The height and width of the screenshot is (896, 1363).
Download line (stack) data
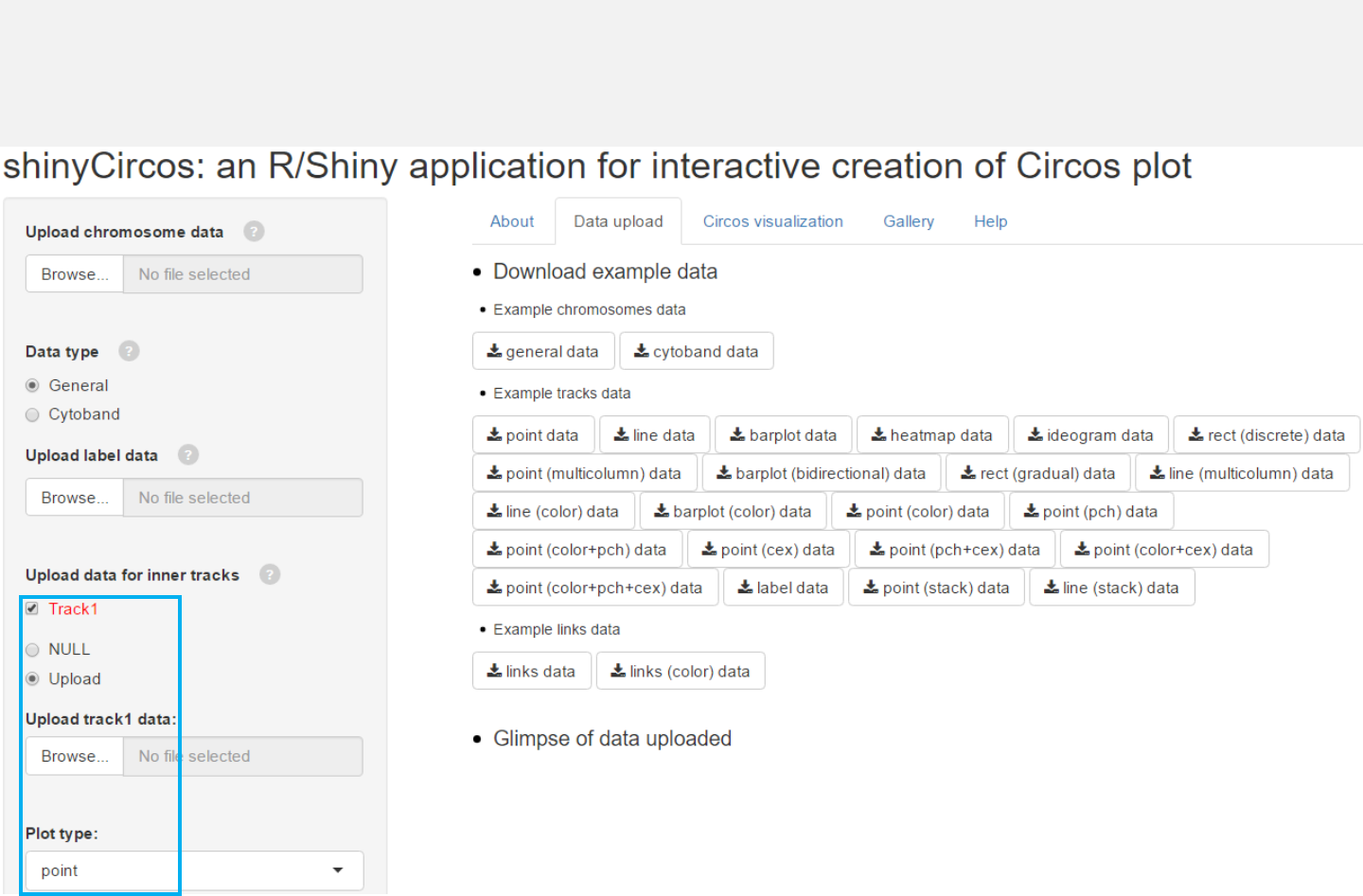[1112, 588]
